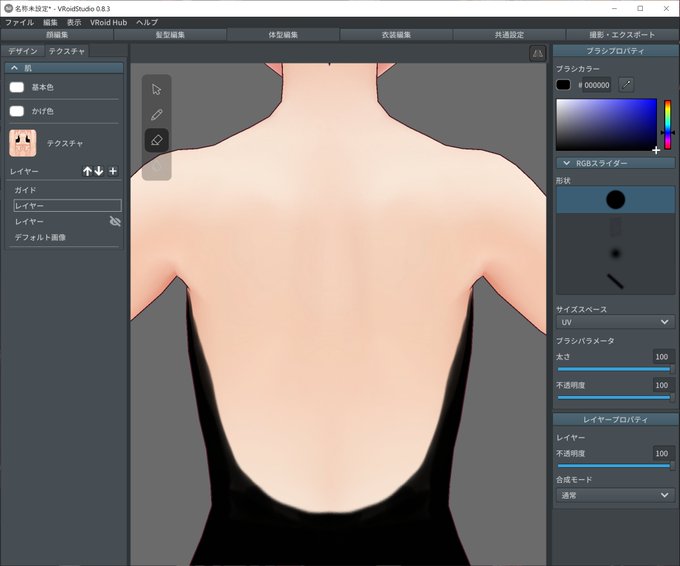Select the hard round brush shape

615,200
